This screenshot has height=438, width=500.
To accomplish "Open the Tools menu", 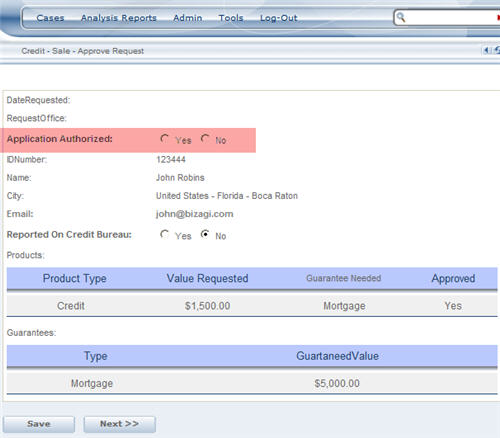I will (x=231, y=18).
